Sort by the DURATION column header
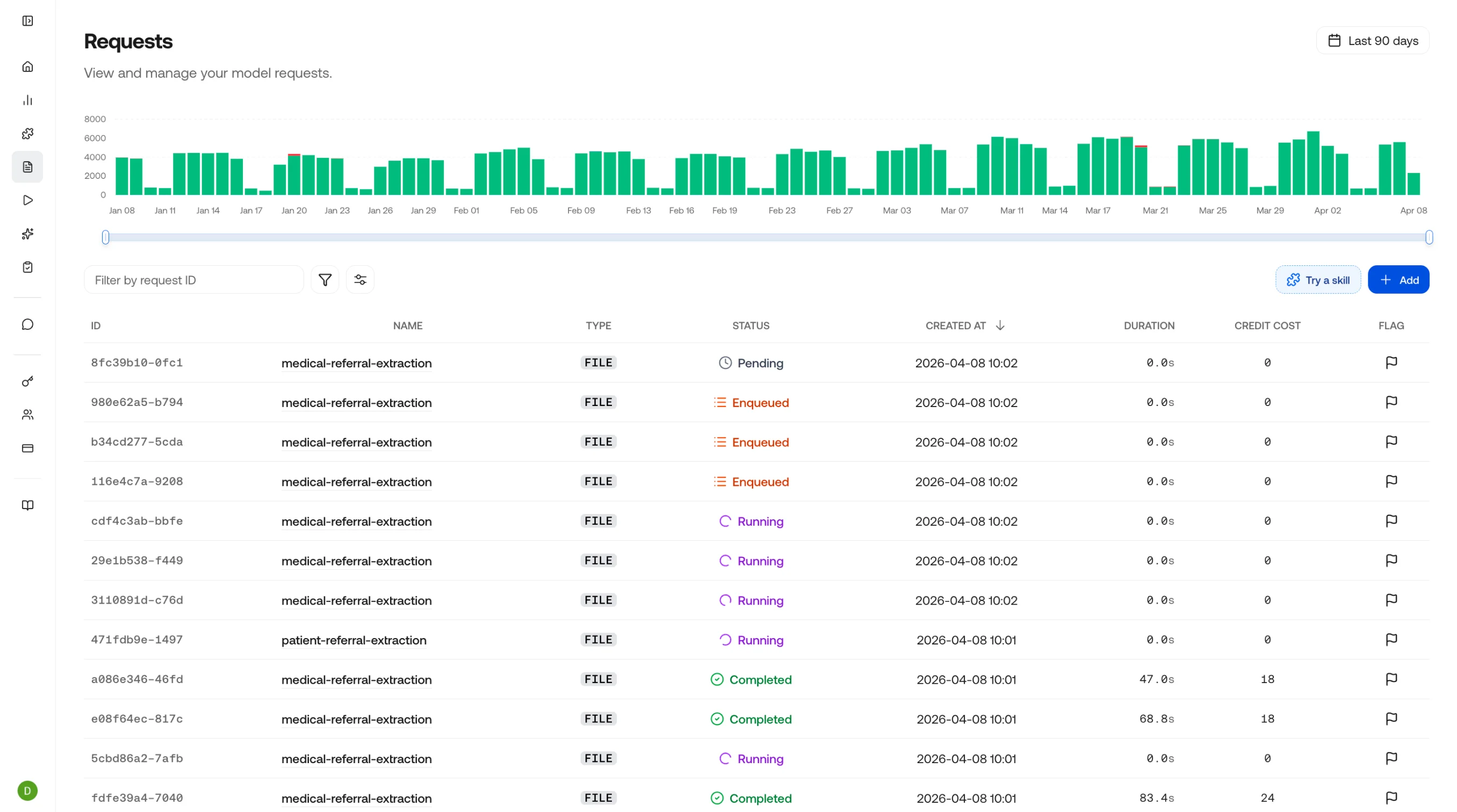This screenshot has height=812, width=1457. pos(1149,325)
